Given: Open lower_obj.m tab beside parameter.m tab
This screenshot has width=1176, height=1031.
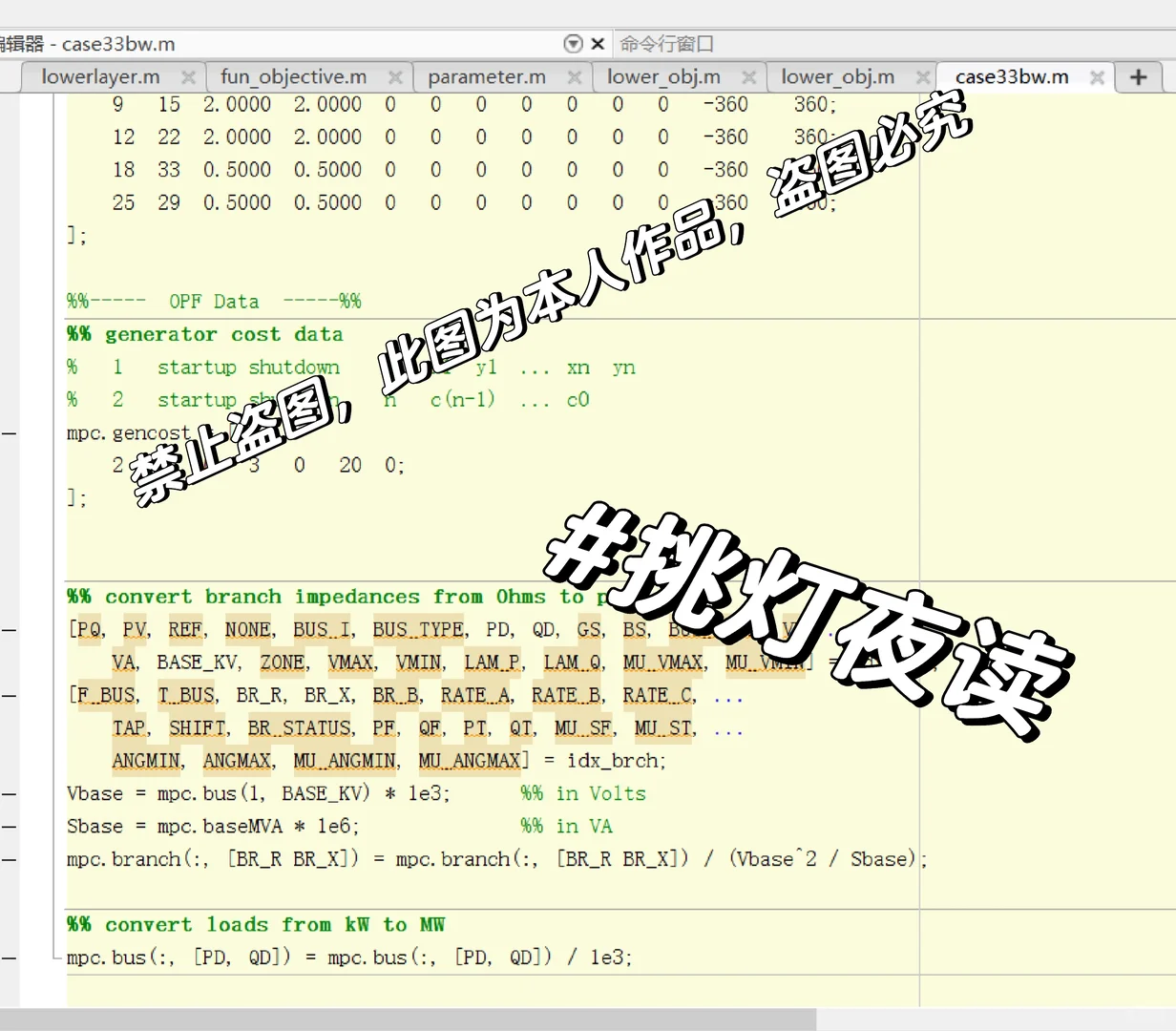Looking at the screenshot, I should coord(663,76).
